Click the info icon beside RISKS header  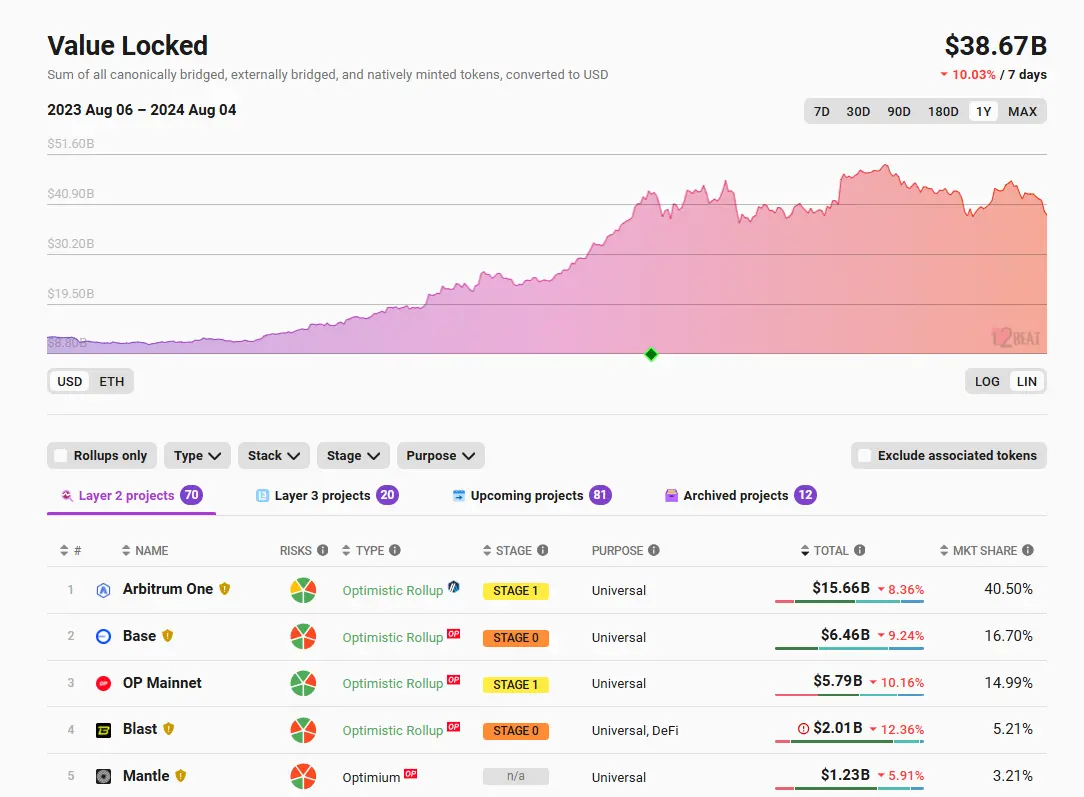[322, 550]
